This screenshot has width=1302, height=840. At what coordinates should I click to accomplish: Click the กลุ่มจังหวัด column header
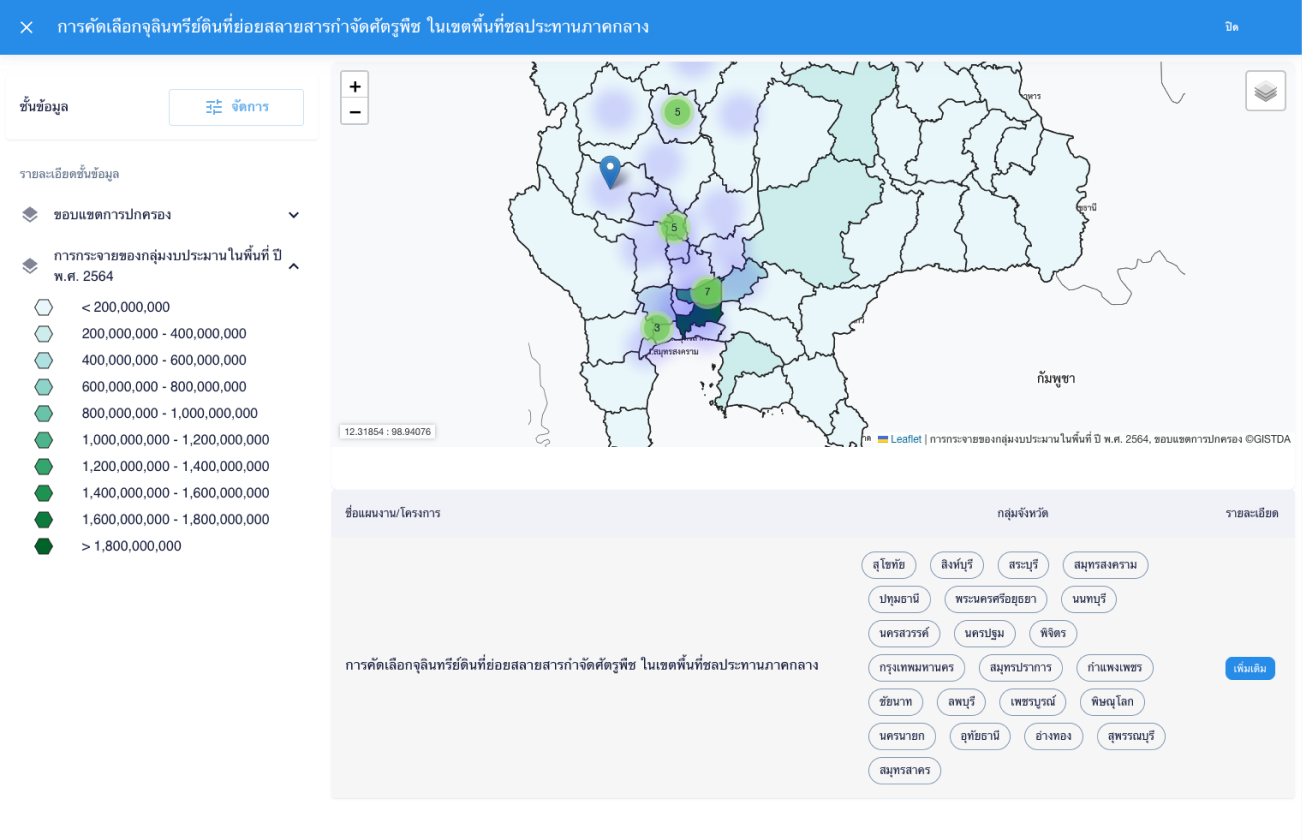coord(1022,513)
